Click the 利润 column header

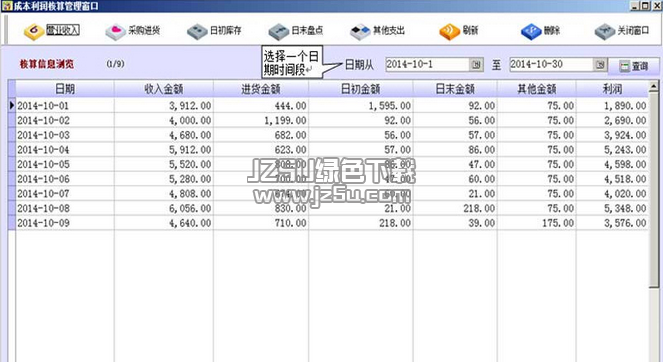click(612, 89)
